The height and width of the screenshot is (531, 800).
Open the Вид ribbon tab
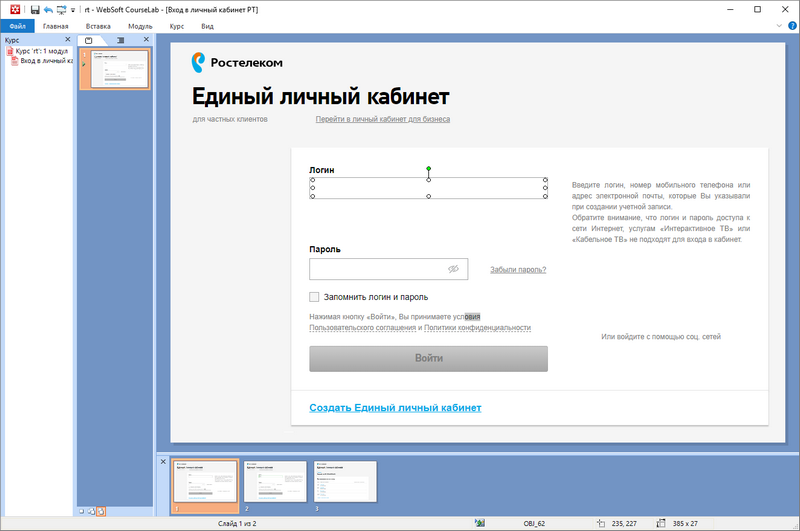[x=207, y=26]
